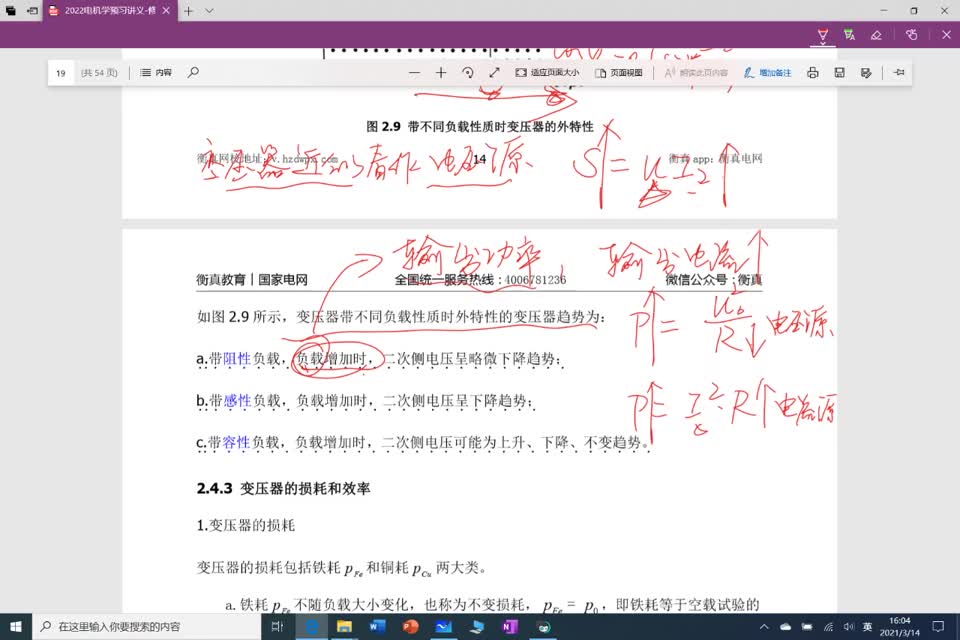Open the 内容 table of contents
The image size is (960, 640).
(x=156, y=73)
